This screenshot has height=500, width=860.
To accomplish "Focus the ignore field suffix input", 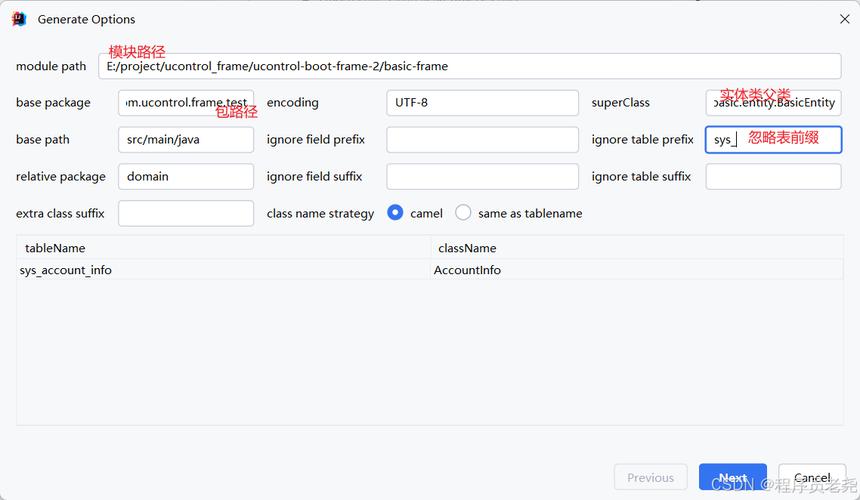I will click(482, 177).
